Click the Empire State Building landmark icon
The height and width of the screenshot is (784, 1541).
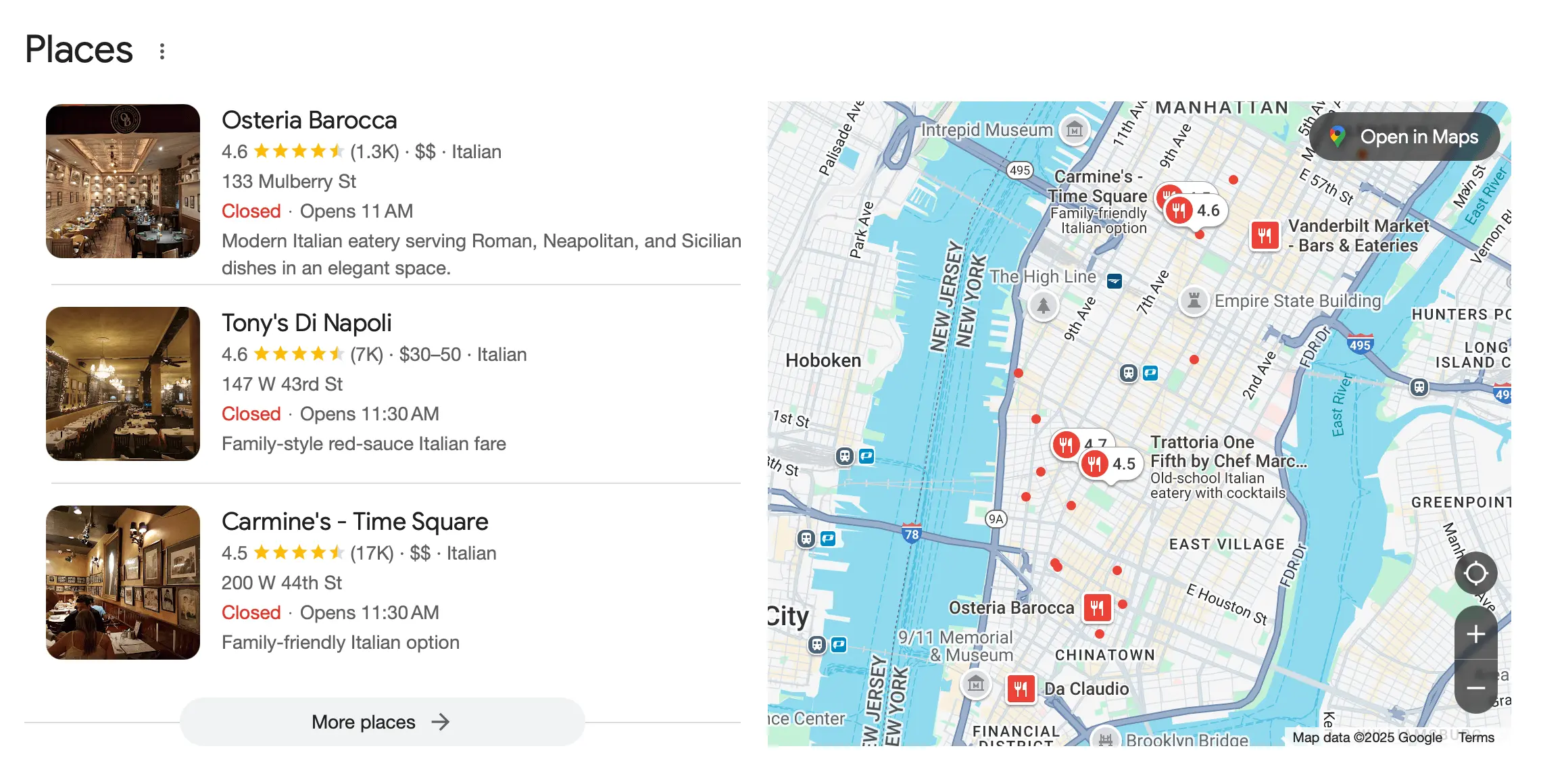point(1194,301)
